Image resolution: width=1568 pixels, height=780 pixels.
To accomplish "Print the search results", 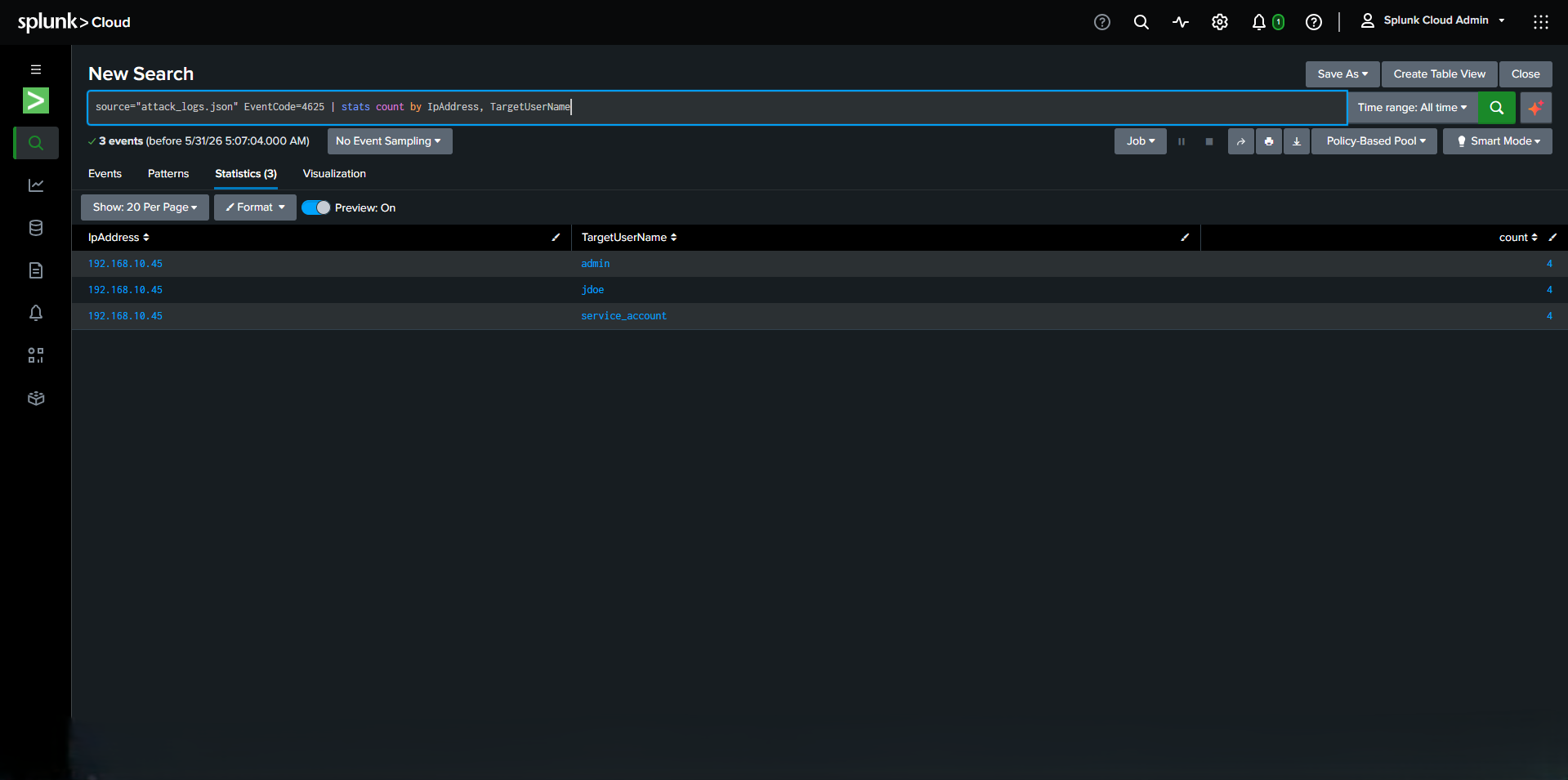I will tap(1269, 141).
